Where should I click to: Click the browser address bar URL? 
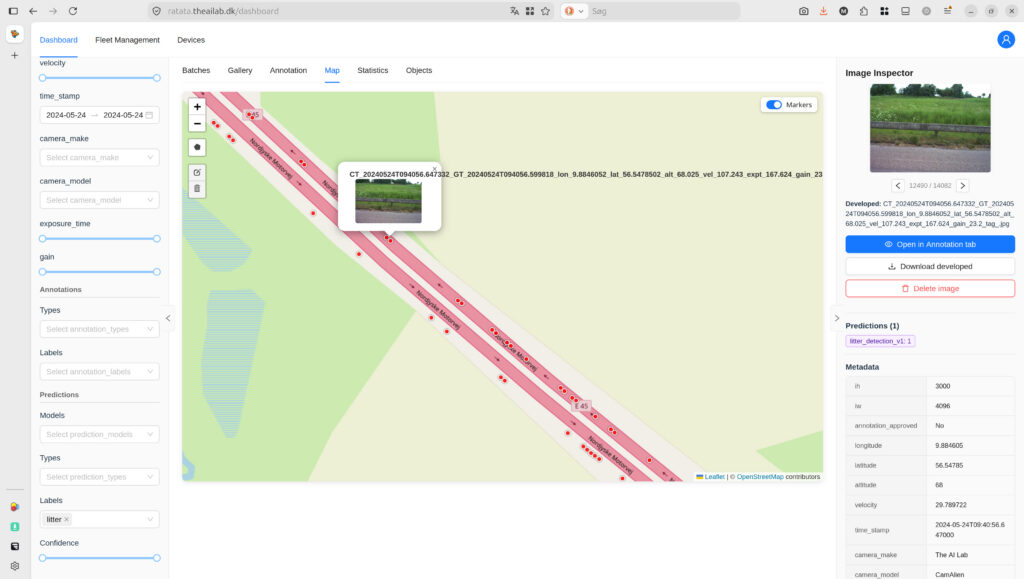click(223, 11)
